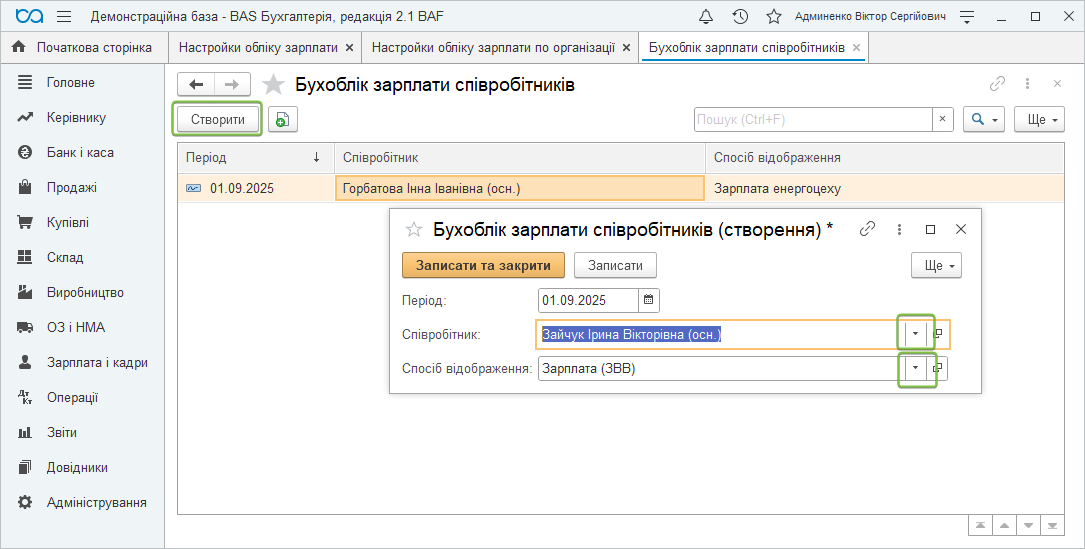The width and height of the screenshot is (1085, 549).
Task: Add dialog to favorites with star icon
Action: (414, 229)
